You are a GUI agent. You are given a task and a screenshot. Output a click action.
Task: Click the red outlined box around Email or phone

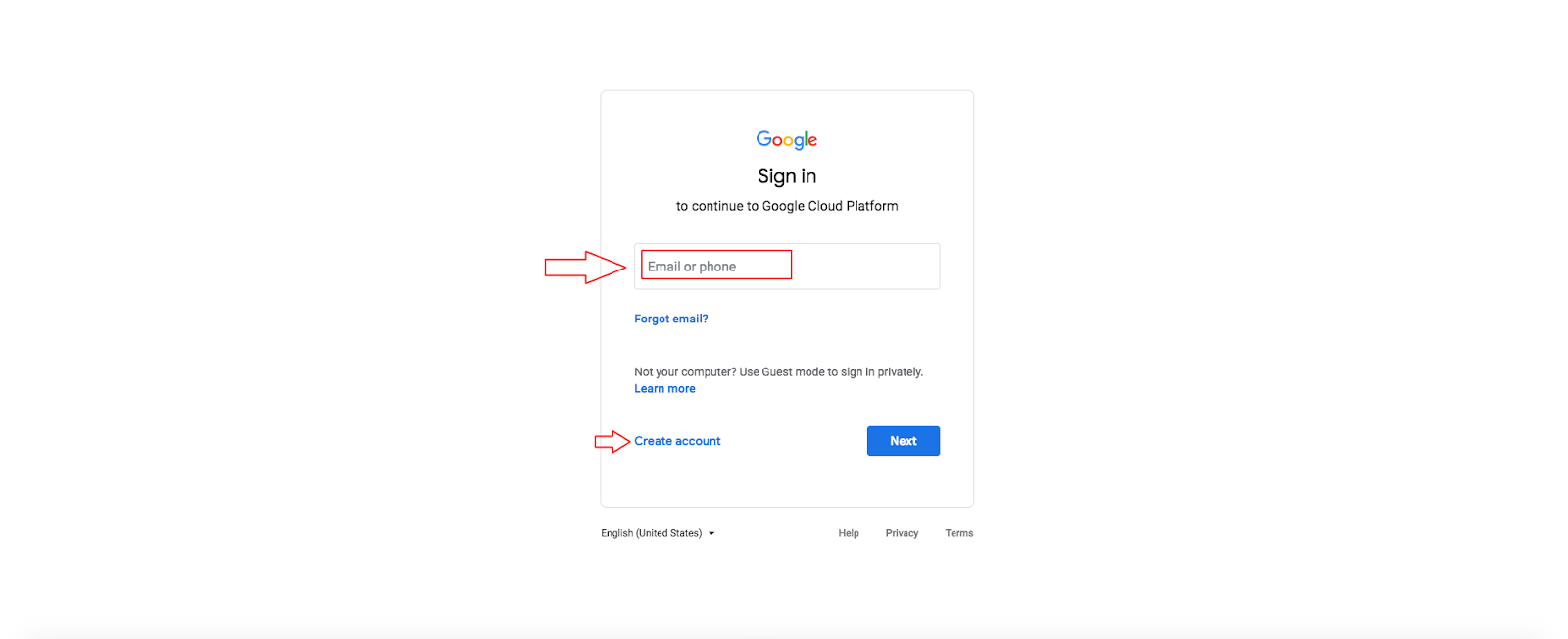(x=716, y=265)
